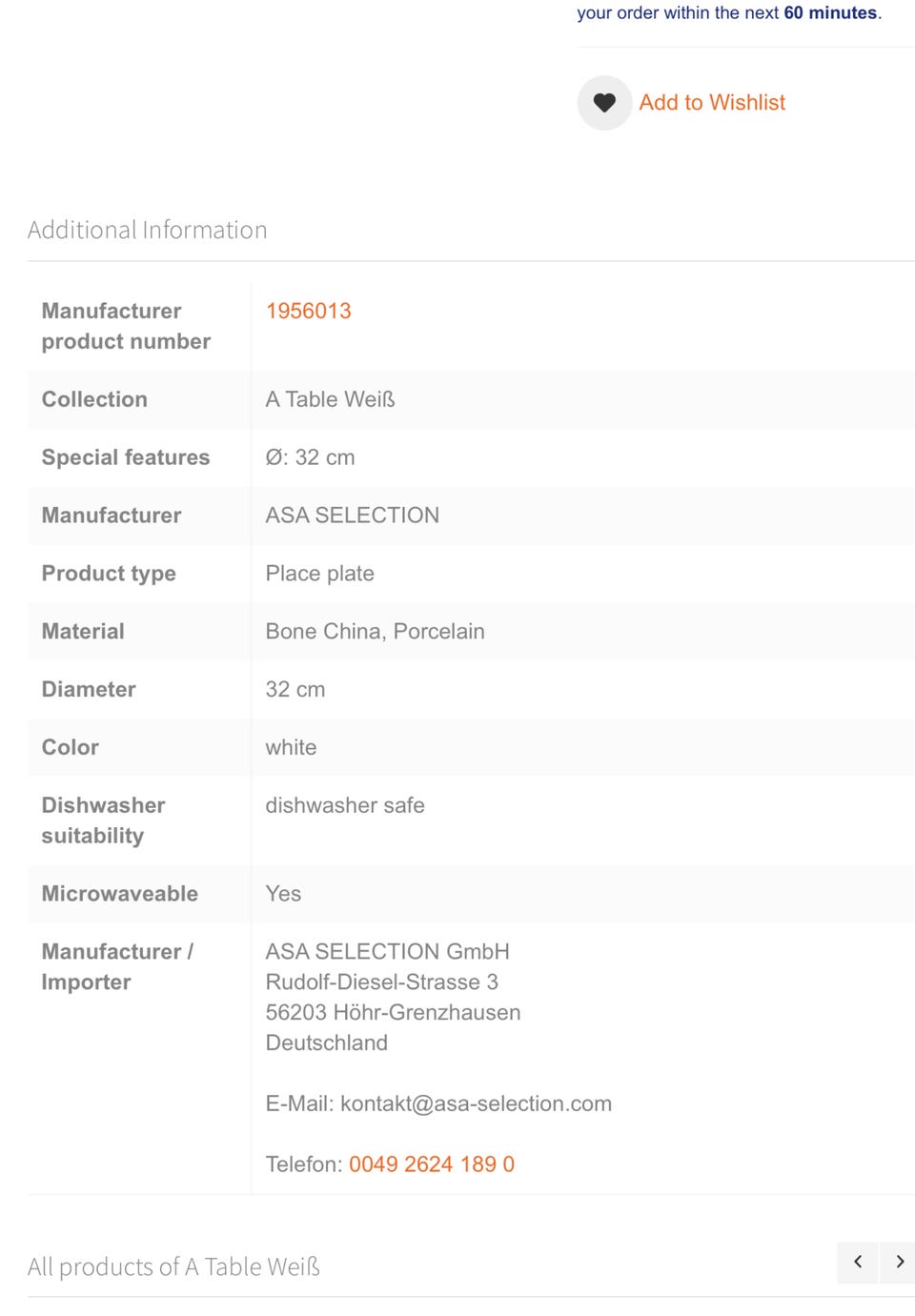Click the Bone China, Porcelain material value

(375, 632)
